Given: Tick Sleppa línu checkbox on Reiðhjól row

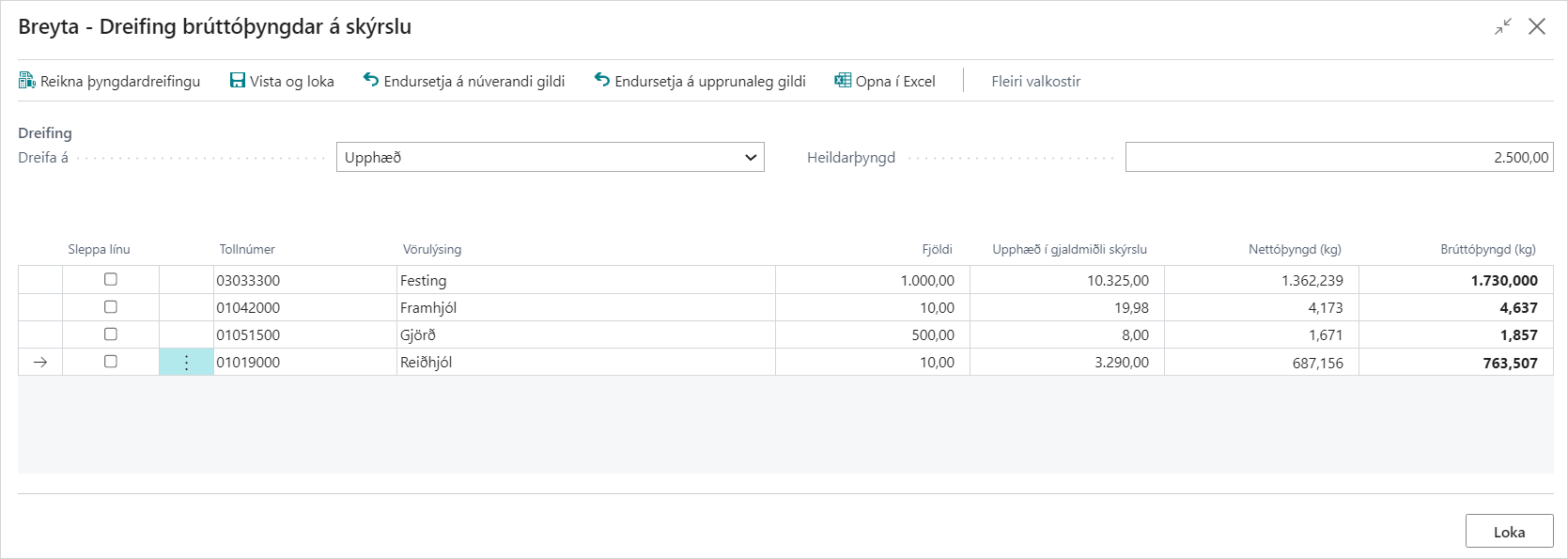Looking at the screenshot, I should (x=111, y=362).
